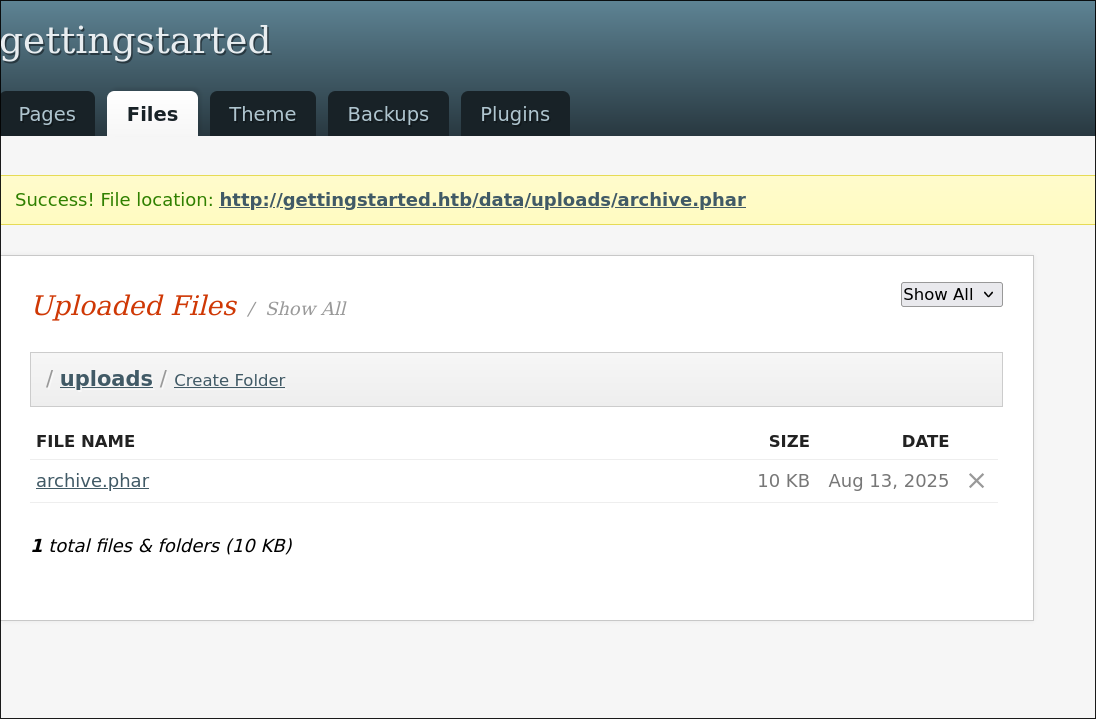Select the Files tab
The image size is (1096, 719).
152,114
